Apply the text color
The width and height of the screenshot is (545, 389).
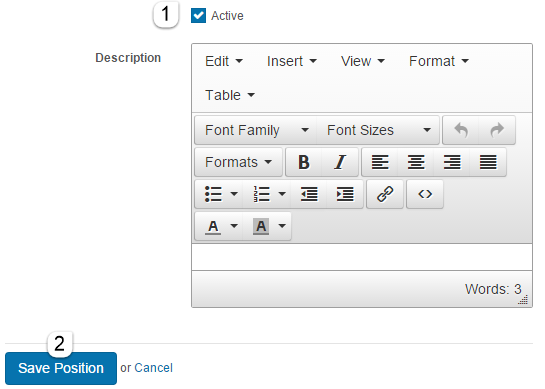point(213,226)
